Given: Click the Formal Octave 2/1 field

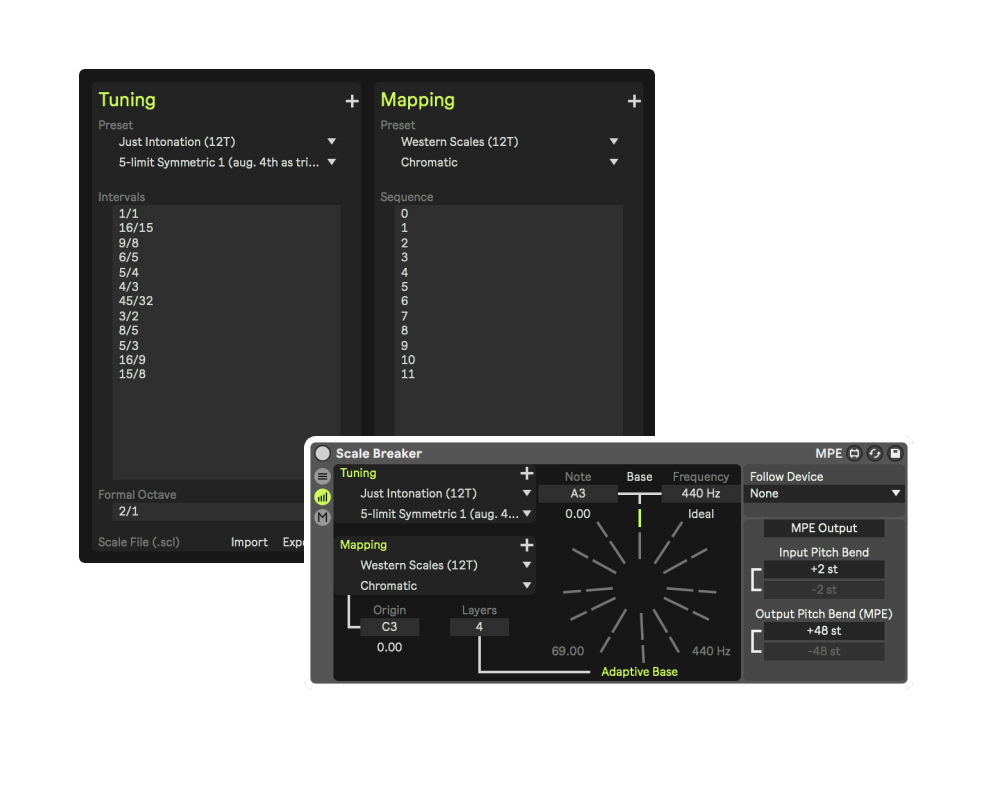Looking at the screenshot, I should [209, 511].
